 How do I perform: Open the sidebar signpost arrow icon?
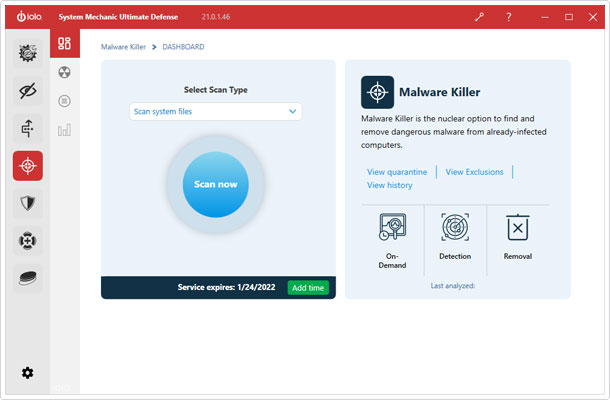click(28, 128)
